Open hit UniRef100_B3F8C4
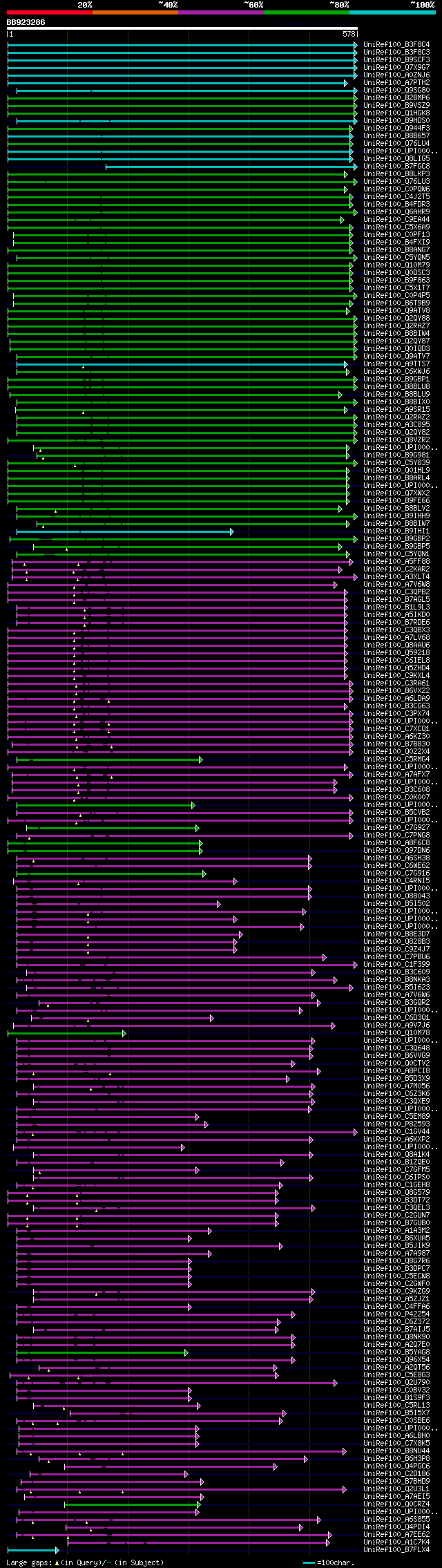442x1568 pixels. click(x=396, y=44)
